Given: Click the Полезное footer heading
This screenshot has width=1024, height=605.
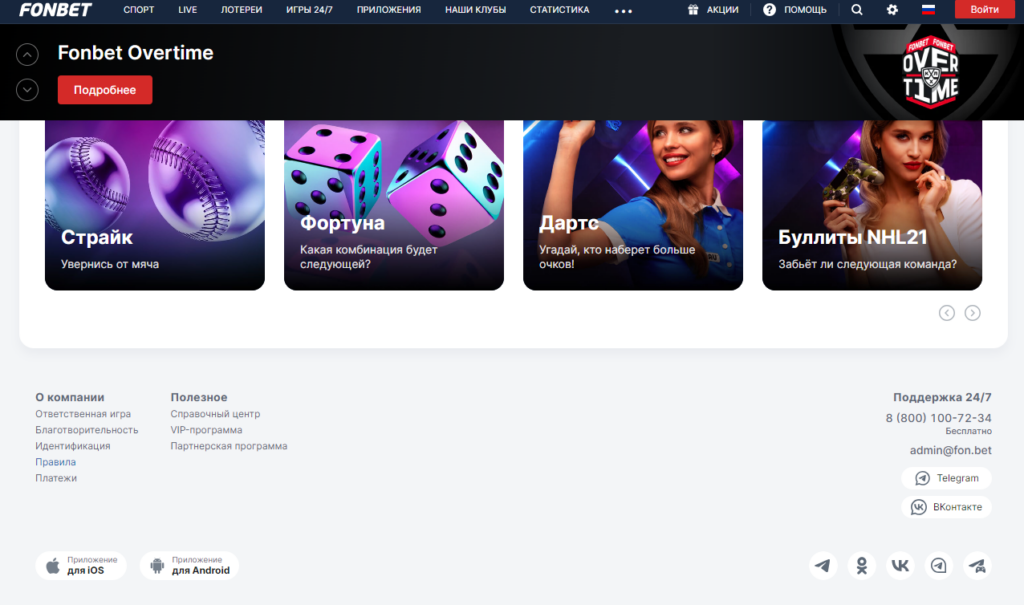Looking at the screenshot, I should (x=199, y=397).
